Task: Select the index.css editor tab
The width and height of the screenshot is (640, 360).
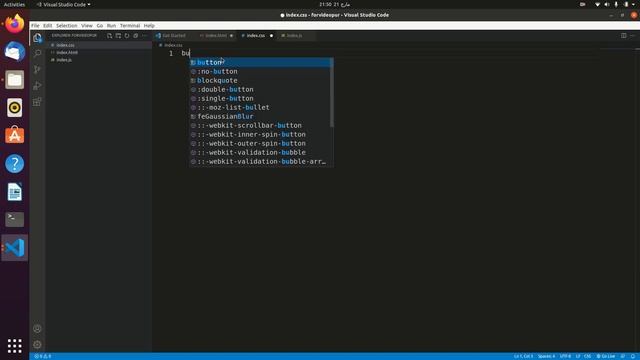Action: [x=256, y=36]
